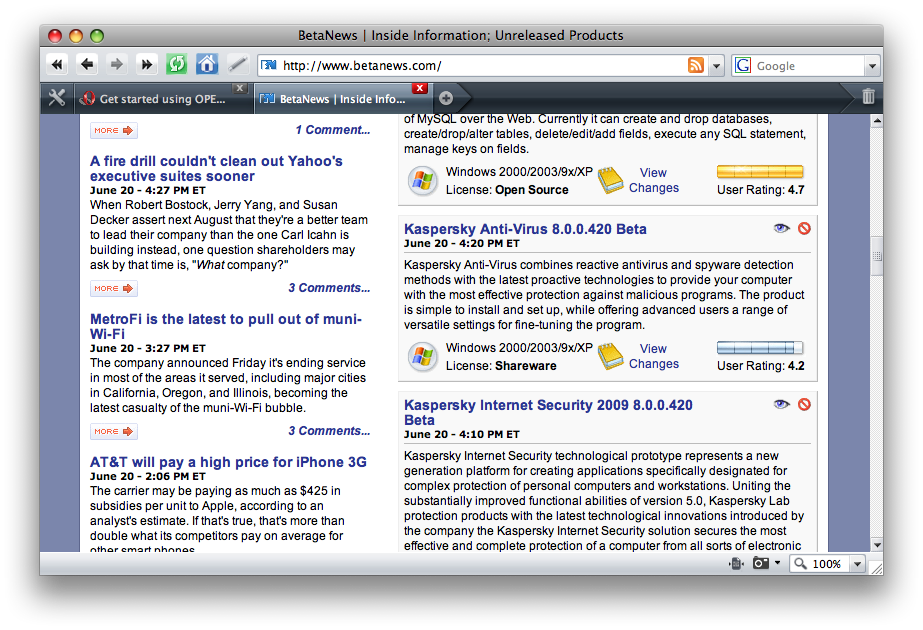Open the Home page icon
The height and width of the screenshot is (630, 923).
click(207, 64)
